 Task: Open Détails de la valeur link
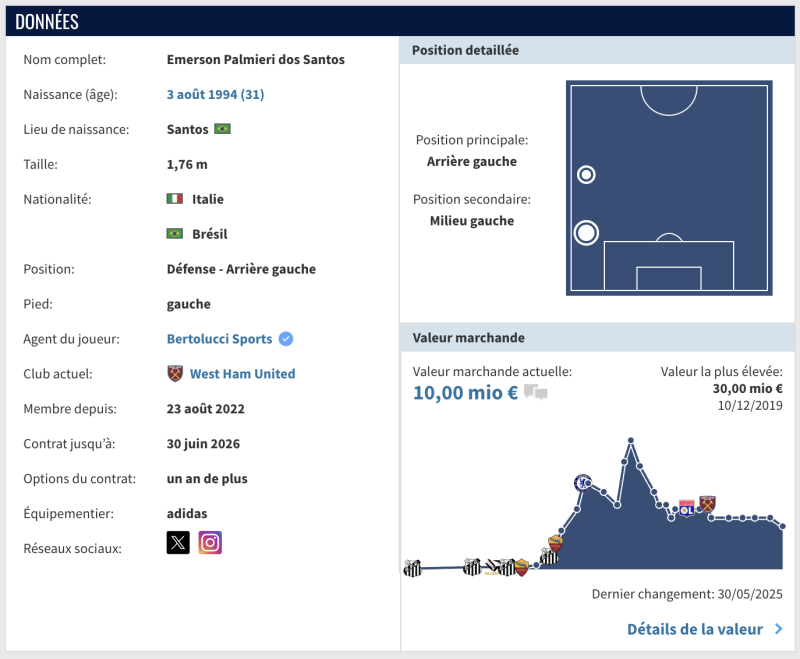694,629
